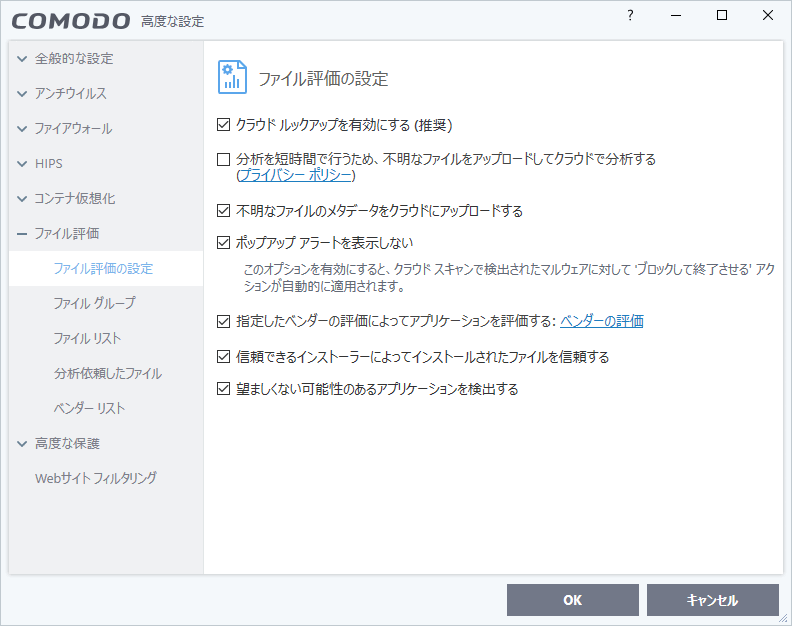Click the help question mark icon
The height and width of the screenshot is (626, 792).
tap(630, 16)
